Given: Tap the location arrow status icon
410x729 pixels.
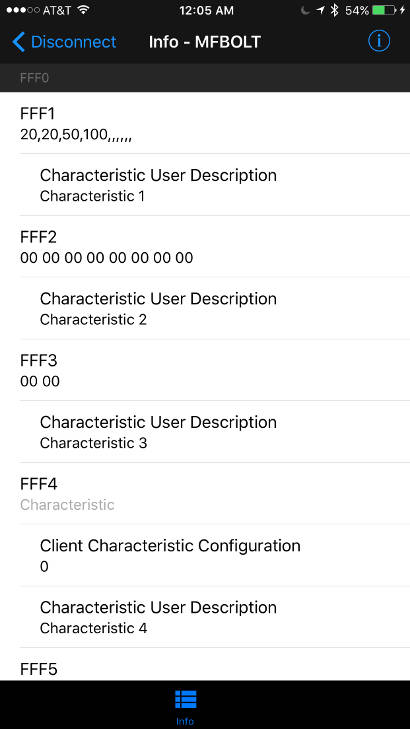Looking at the screenshot, I should (320, 10).
